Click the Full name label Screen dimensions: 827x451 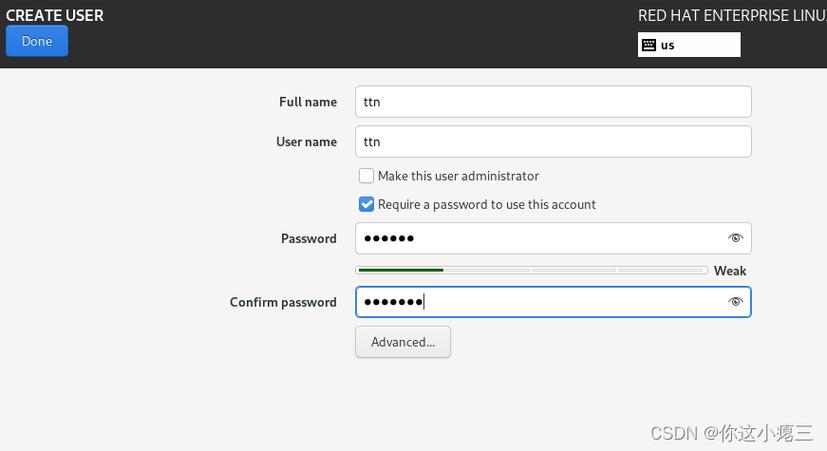(308, 102)
